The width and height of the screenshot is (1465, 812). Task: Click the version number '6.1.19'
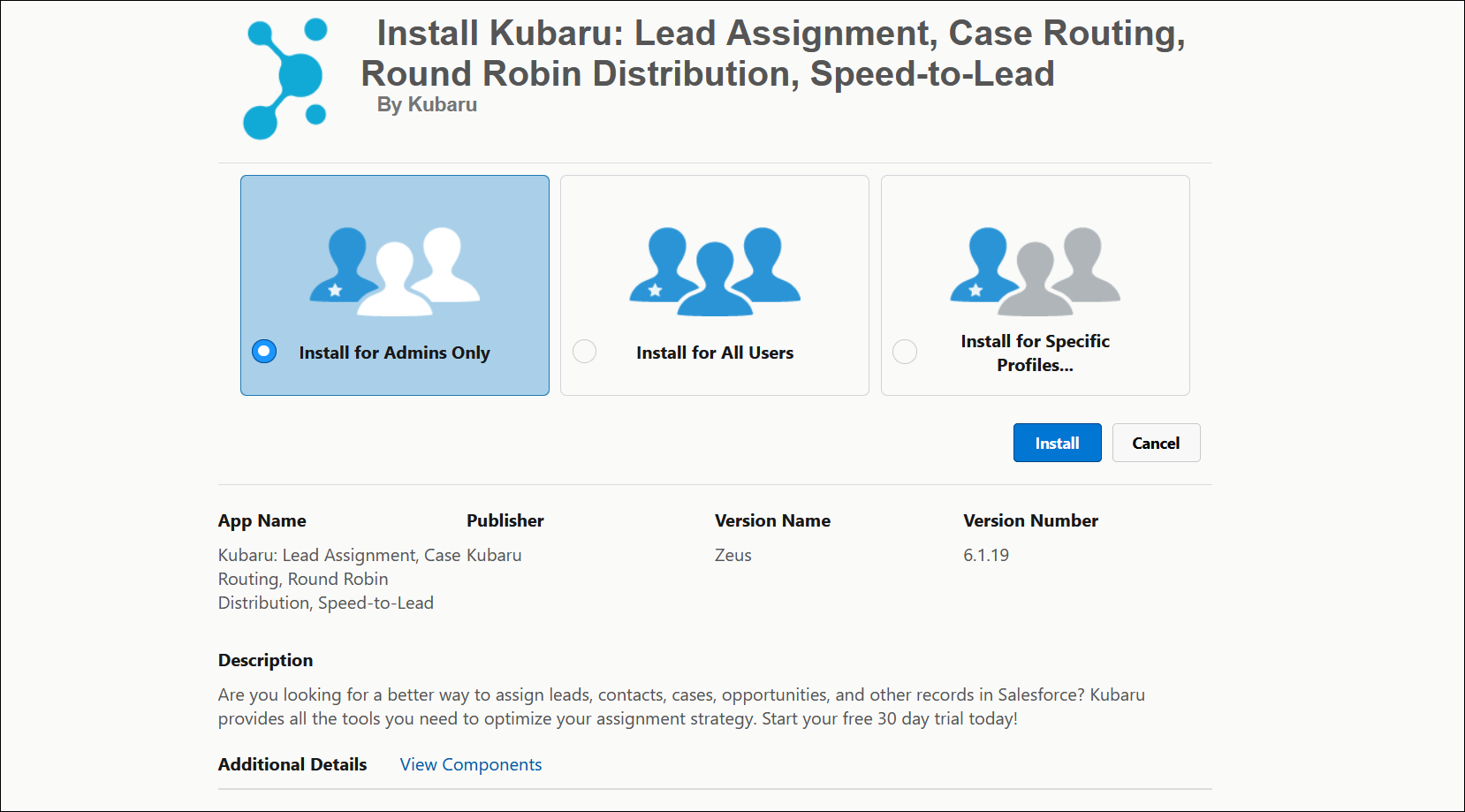coord(986,555)
